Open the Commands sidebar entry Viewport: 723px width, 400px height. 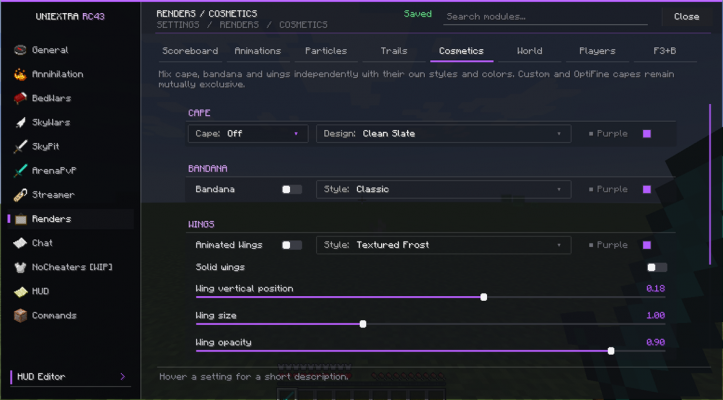(71, 316)
